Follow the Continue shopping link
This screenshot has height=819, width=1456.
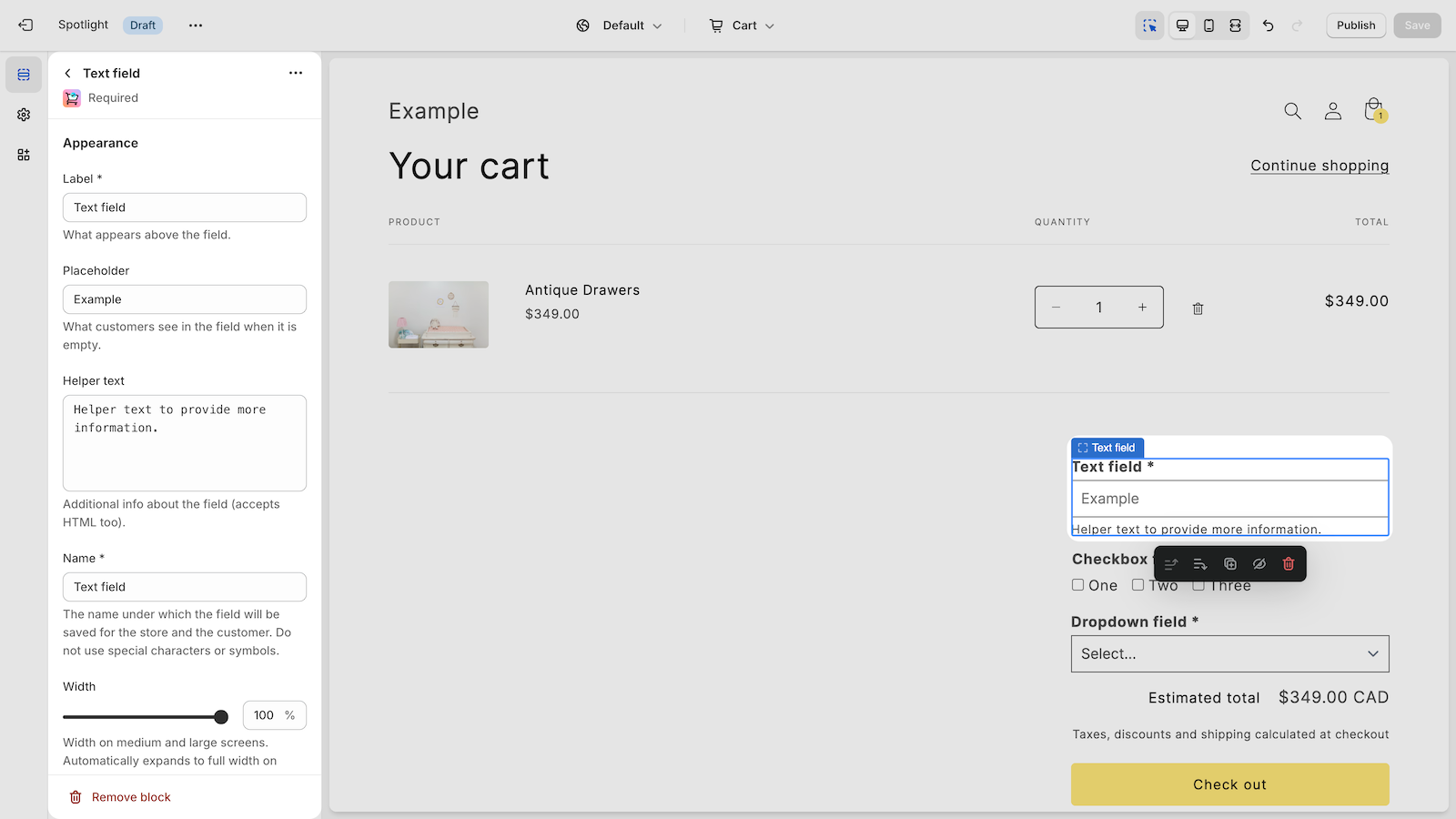[x=1319, y=166]
